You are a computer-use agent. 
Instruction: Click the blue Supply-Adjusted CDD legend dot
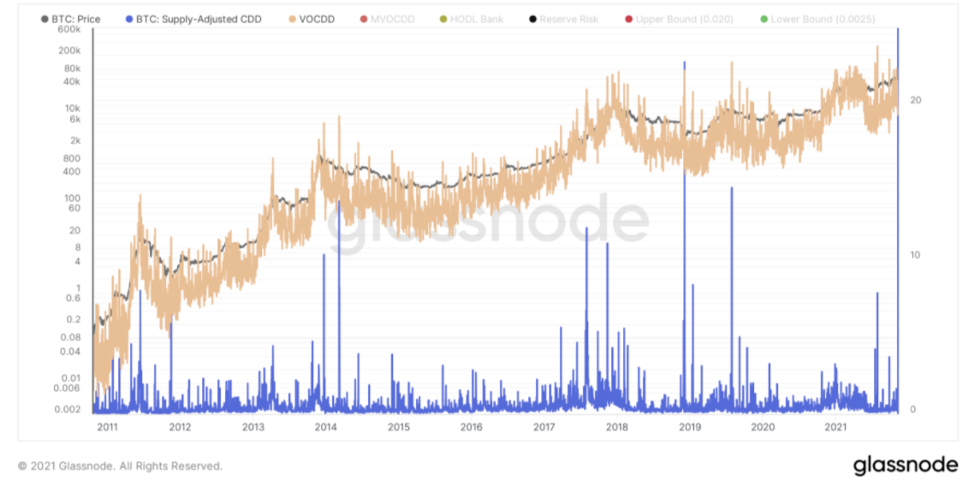point(130,19)
